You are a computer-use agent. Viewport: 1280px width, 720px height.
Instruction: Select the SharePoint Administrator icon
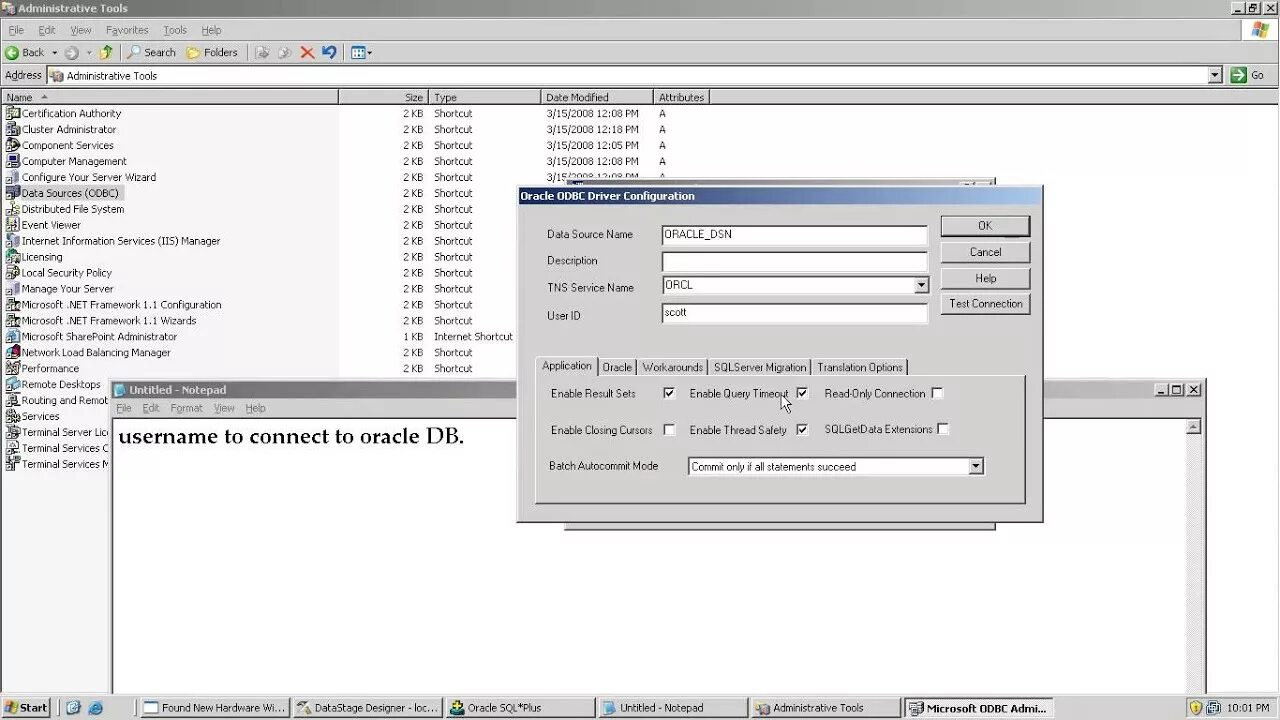pyautogui.click(x=13, y=337)
